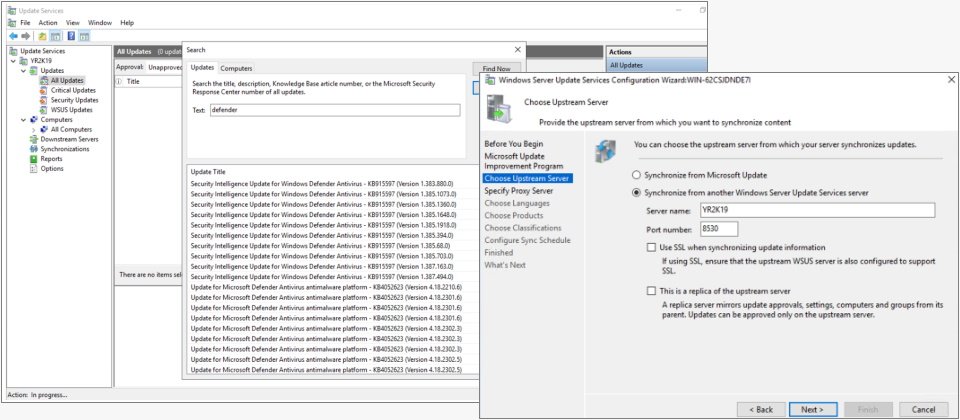Click Cancel in the configuration wizard

coord(923,410)
